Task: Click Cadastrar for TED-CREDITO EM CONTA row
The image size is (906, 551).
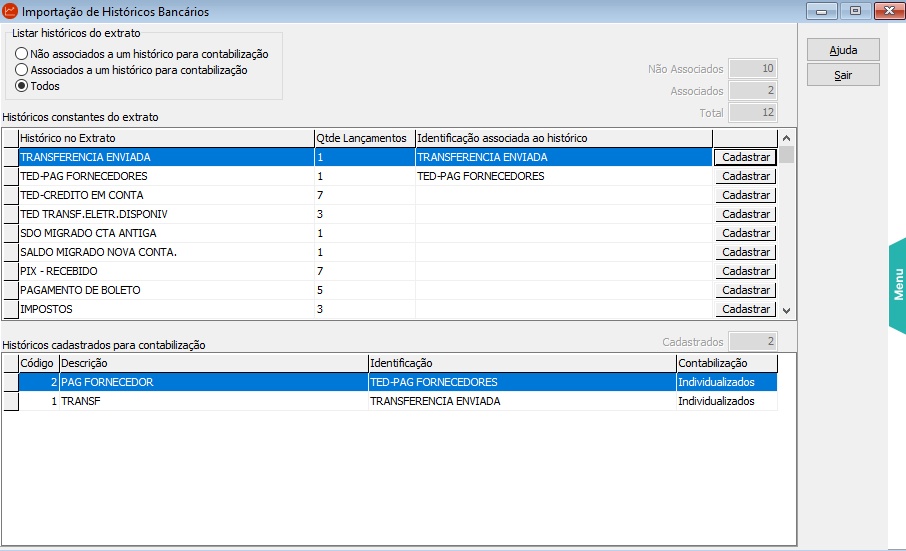Action: tap(745, 195)
